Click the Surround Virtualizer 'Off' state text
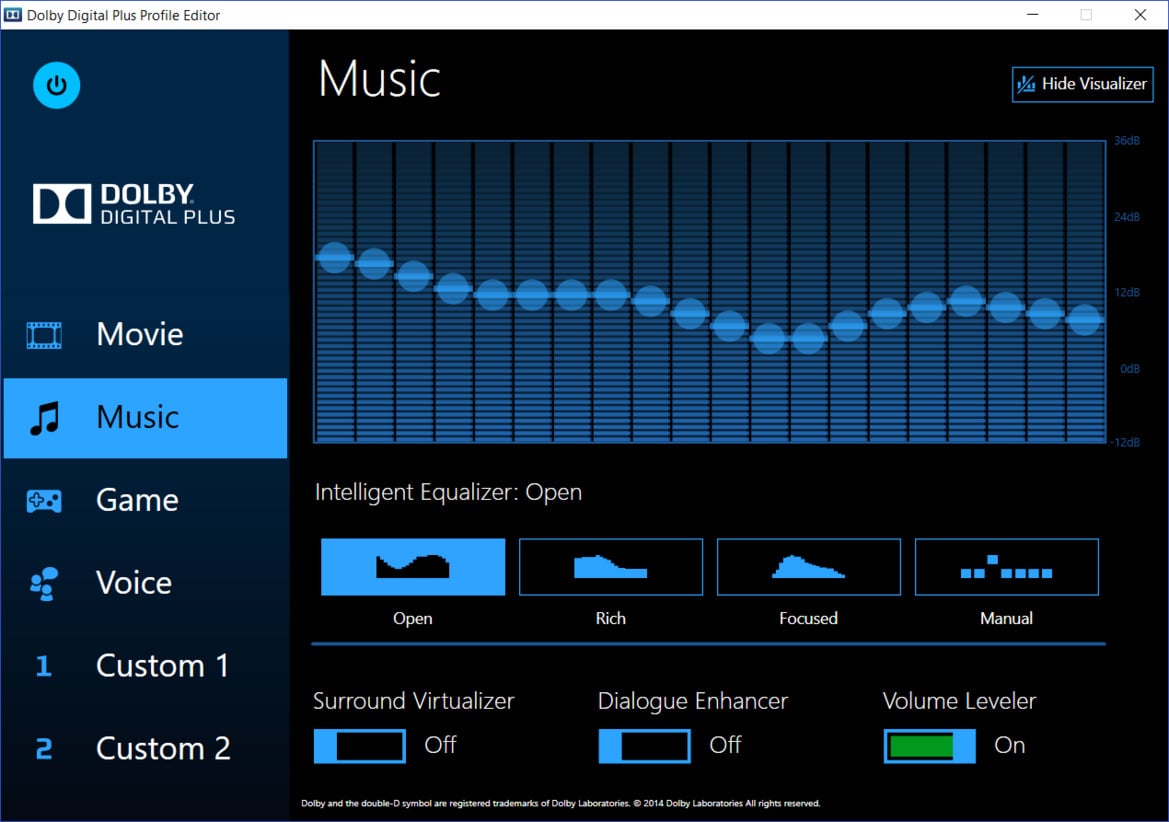The height and width of the screenshot is (822, 1169). click(x=440, y=745)
